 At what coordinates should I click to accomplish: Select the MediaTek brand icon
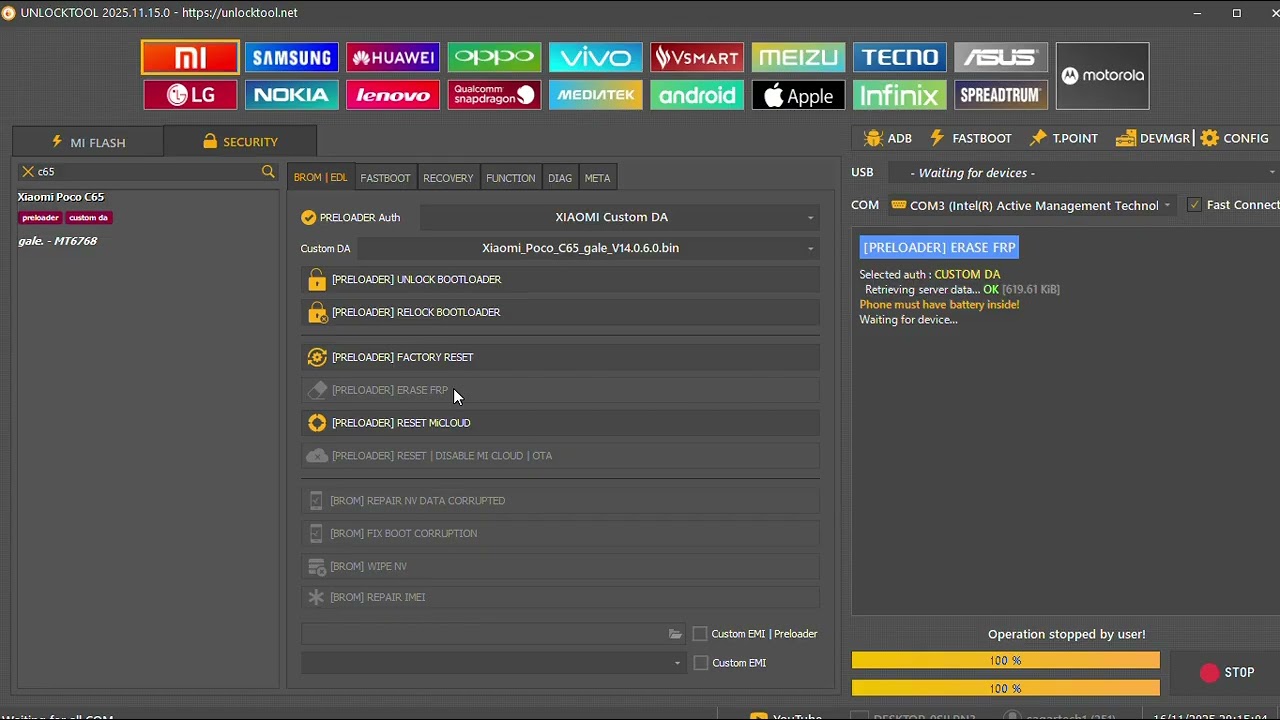[595, 95]
